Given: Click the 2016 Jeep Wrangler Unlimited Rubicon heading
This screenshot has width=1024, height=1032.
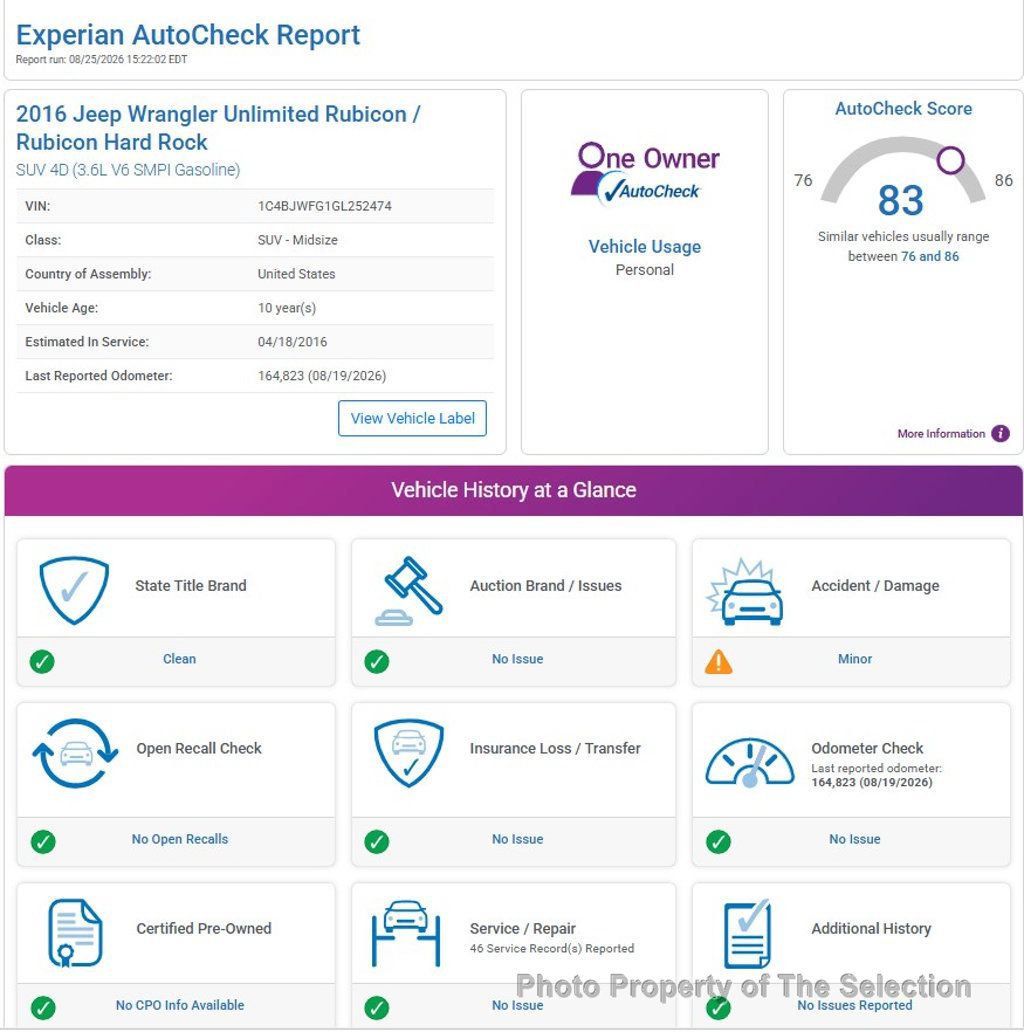Looking at the screenshot, I should tap(218, 128).
